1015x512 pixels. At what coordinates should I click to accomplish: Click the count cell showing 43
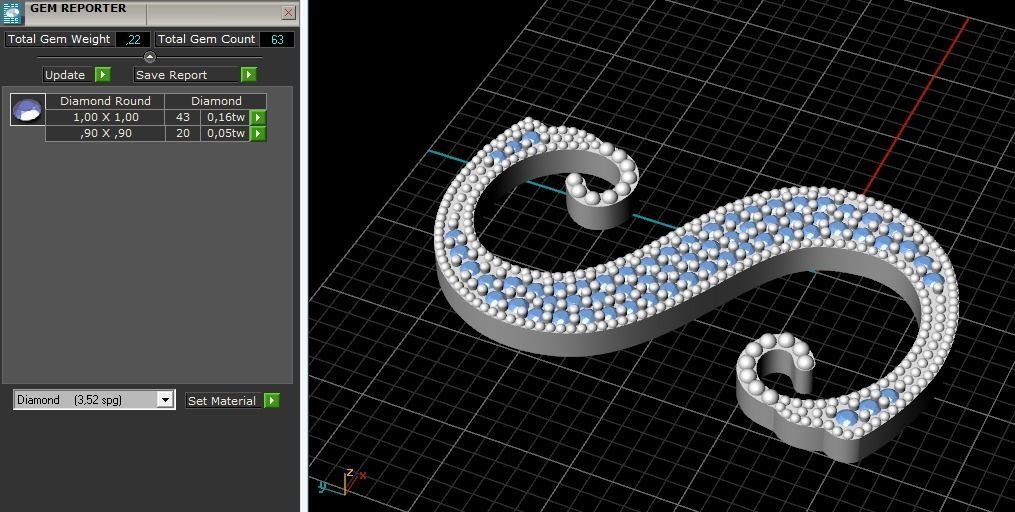pyautogui.click(x=183, y=117)
